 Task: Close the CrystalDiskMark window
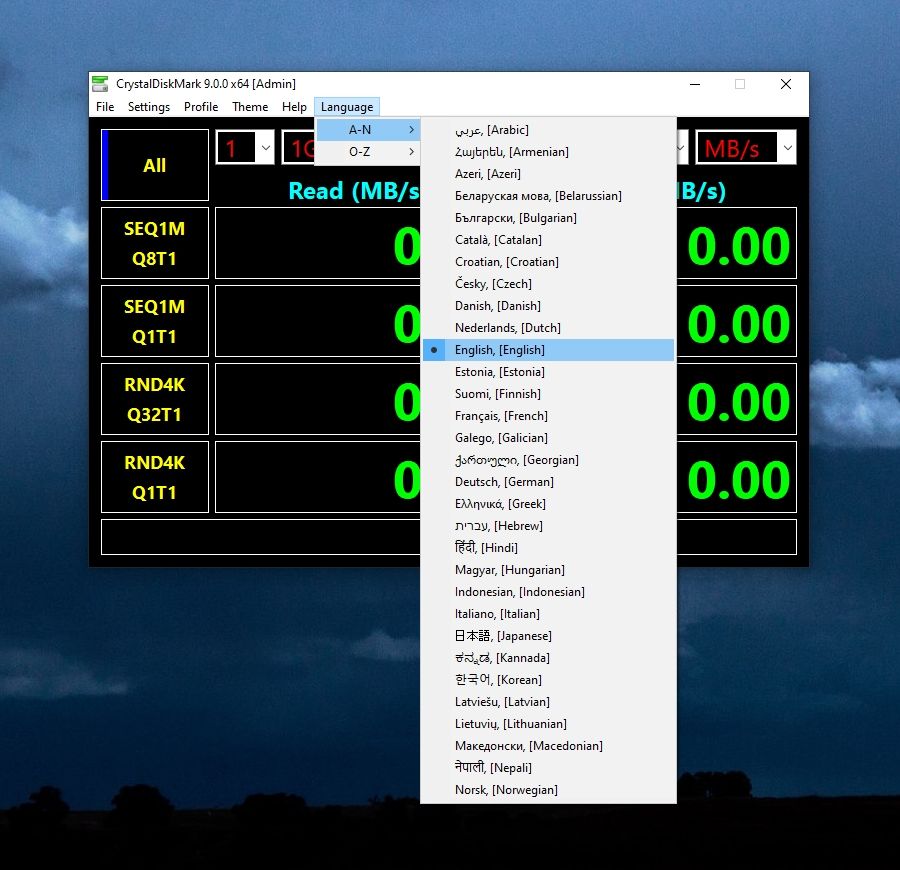point(786,84)
